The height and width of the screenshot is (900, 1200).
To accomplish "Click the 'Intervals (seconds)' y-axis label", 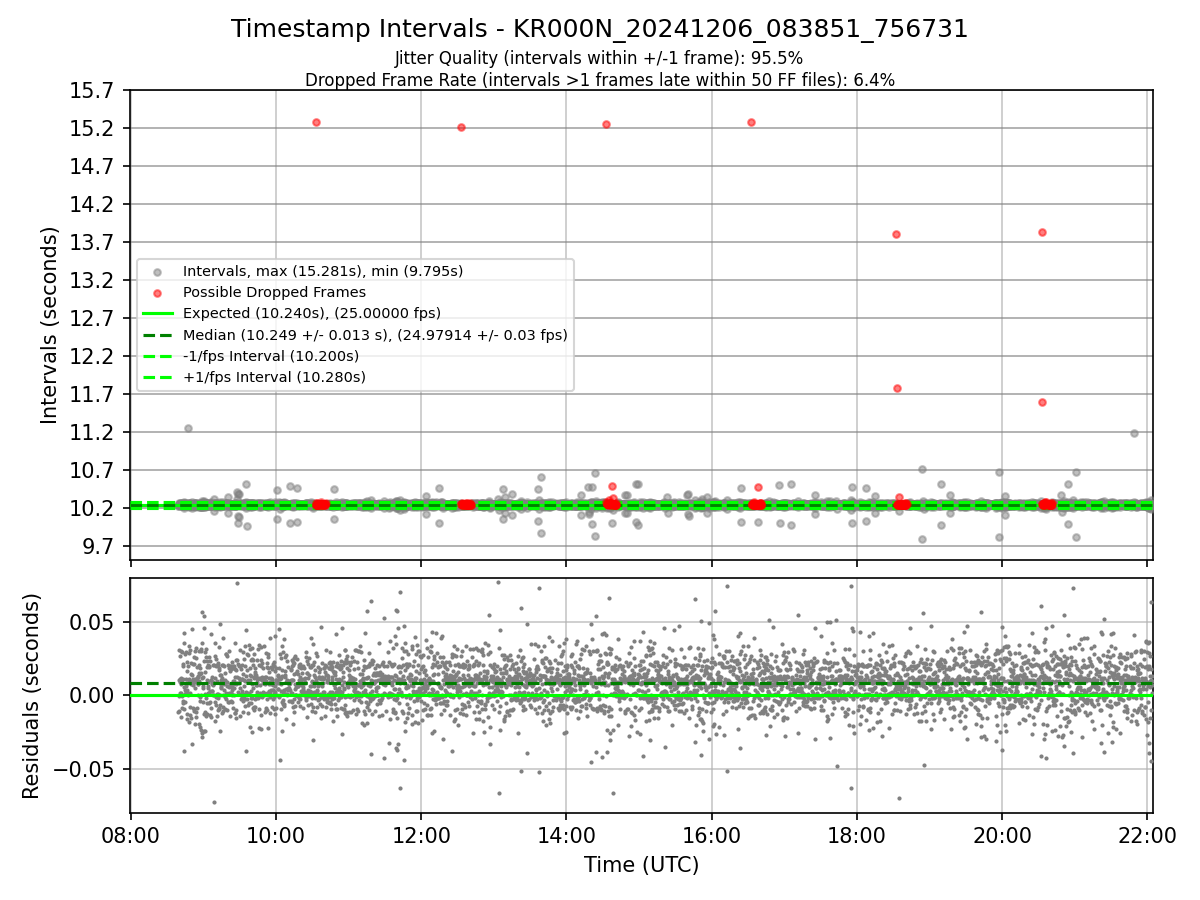I will [x=50, y=325].
